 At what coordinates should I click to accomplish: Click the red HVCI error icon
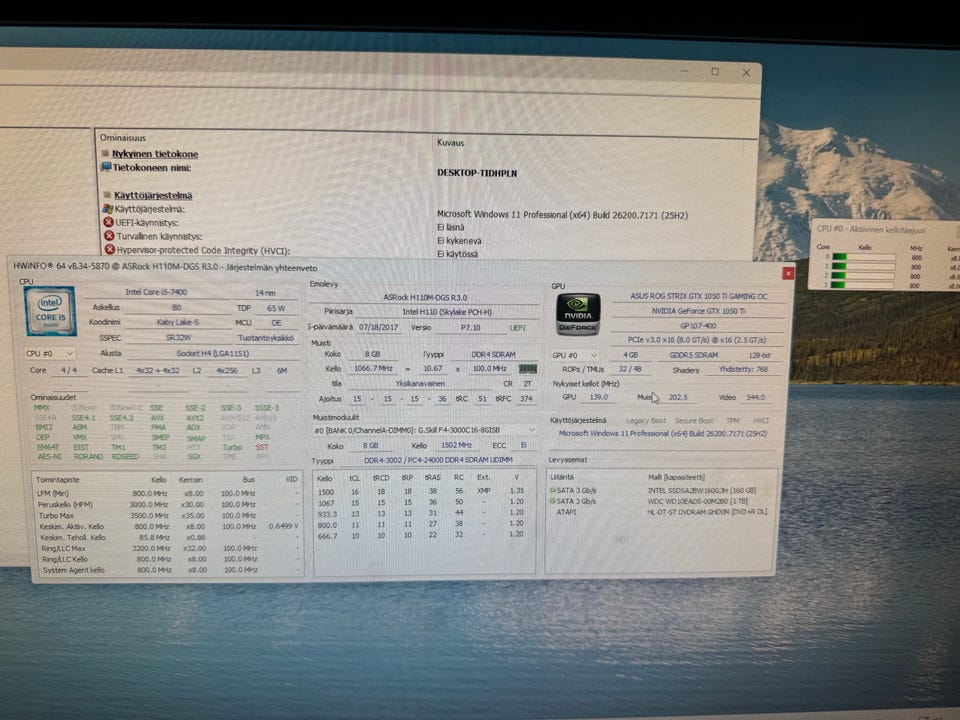[110, 249]
